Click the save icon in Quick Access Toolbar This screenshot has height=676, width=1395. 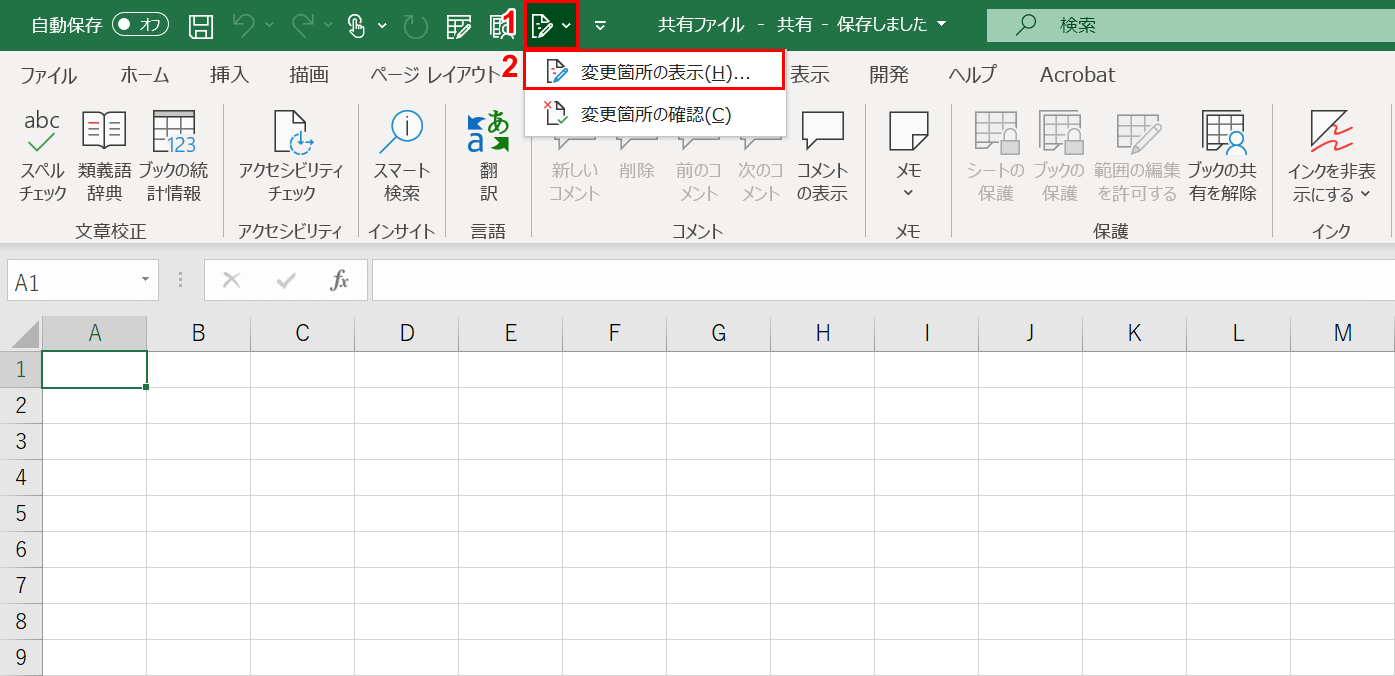(200, 25)
